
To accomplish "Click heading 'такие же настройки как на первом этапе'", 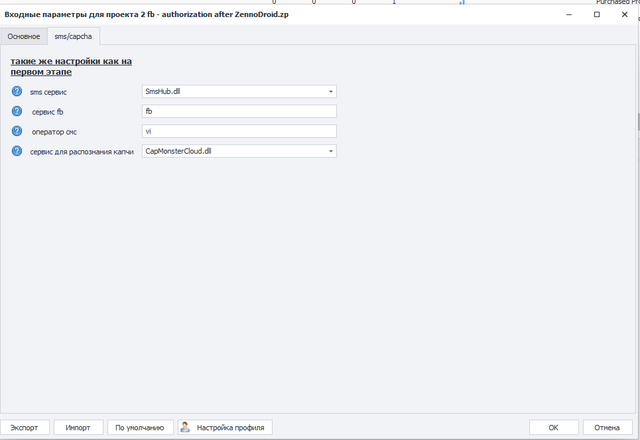I will [x=71, y=67].
